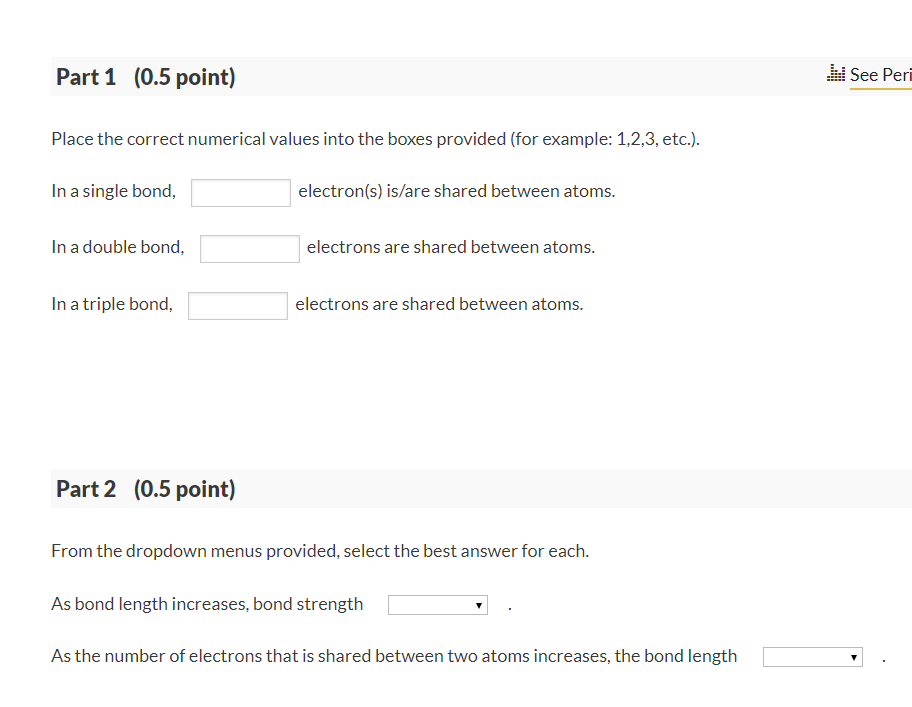Click the bond length dropdown arrow
Screen dimensions: 912x707
click(855, 656)
